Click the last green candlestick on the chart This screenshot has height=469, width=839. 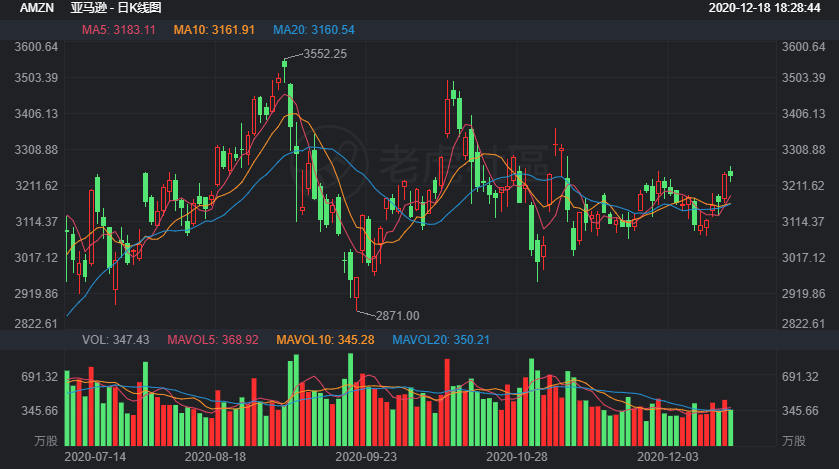[x=730, y=173]
